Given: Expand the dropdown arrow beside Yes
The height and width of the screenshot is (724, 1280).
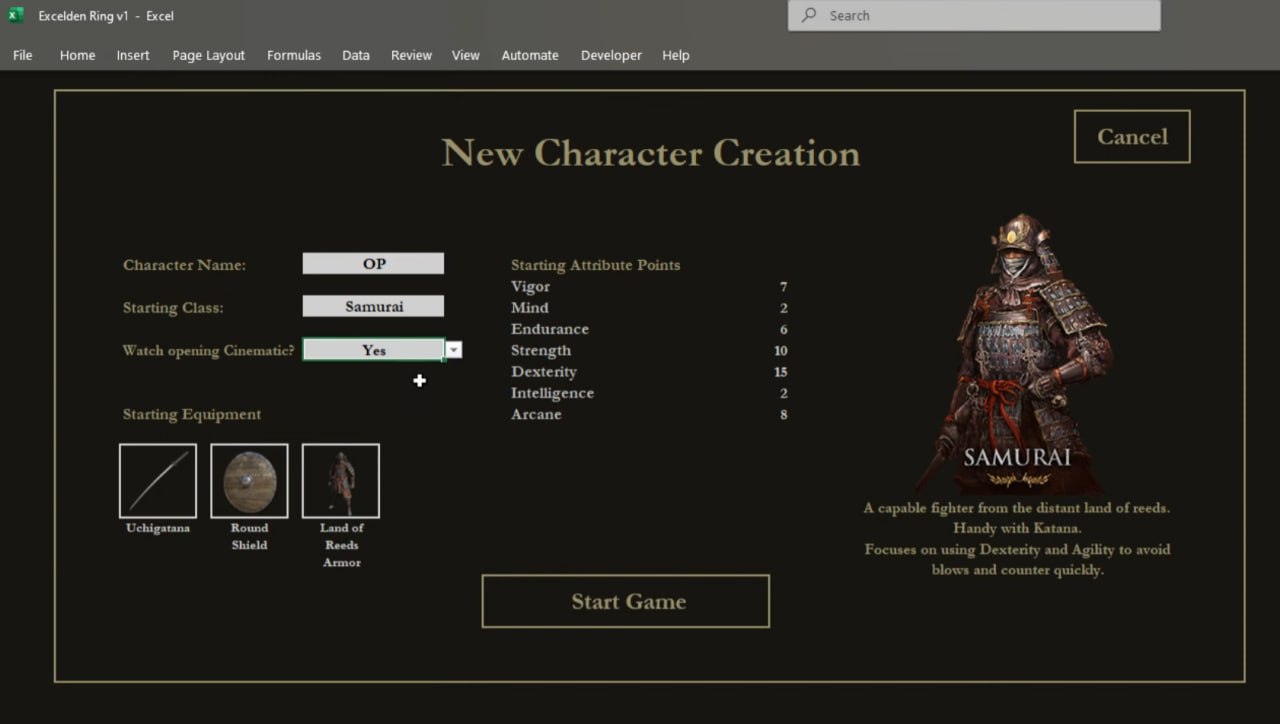Looking at the screenshot, I should [454, 349].
